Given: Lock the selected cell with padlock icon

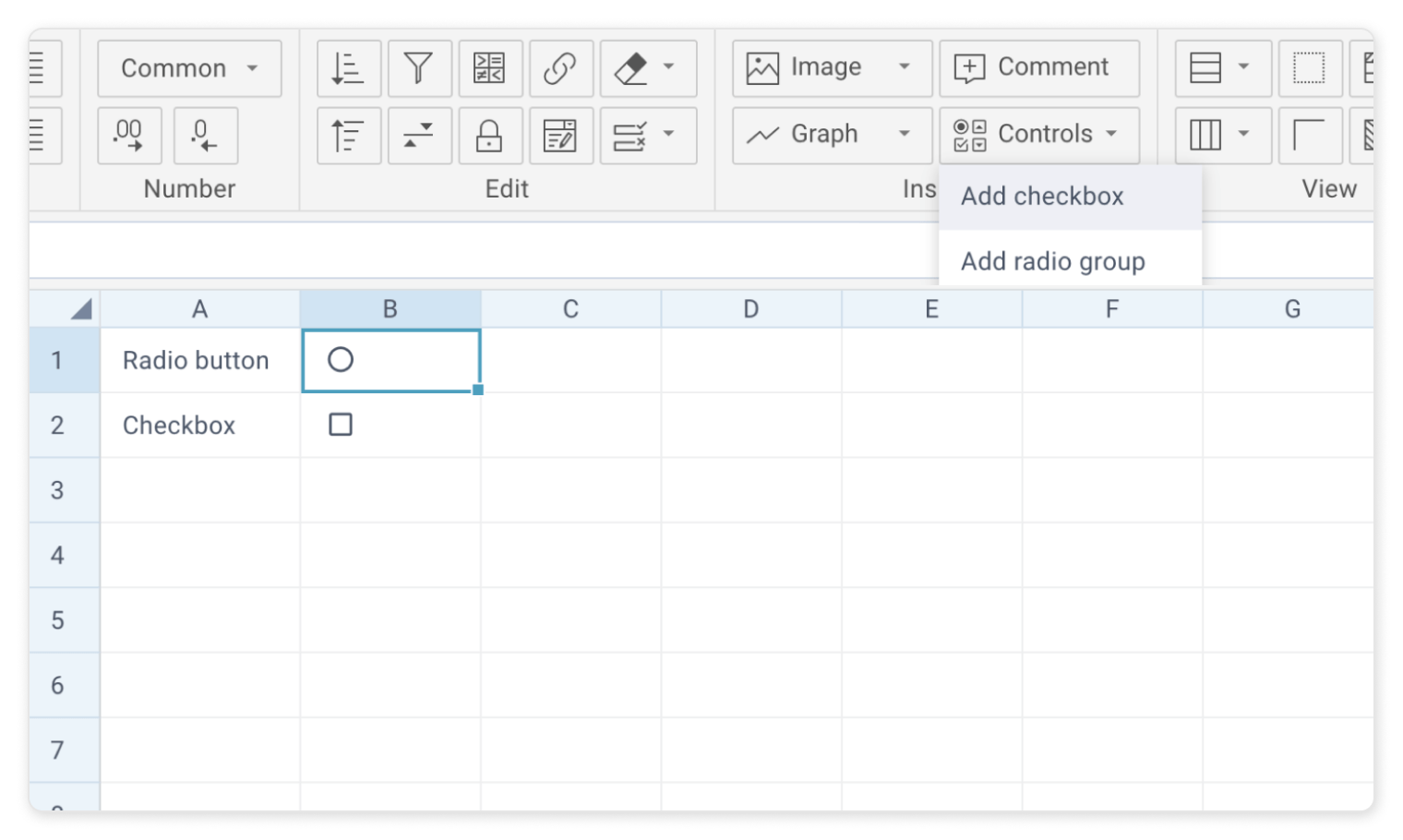Looking at the screenshot, I should point(490,136).
